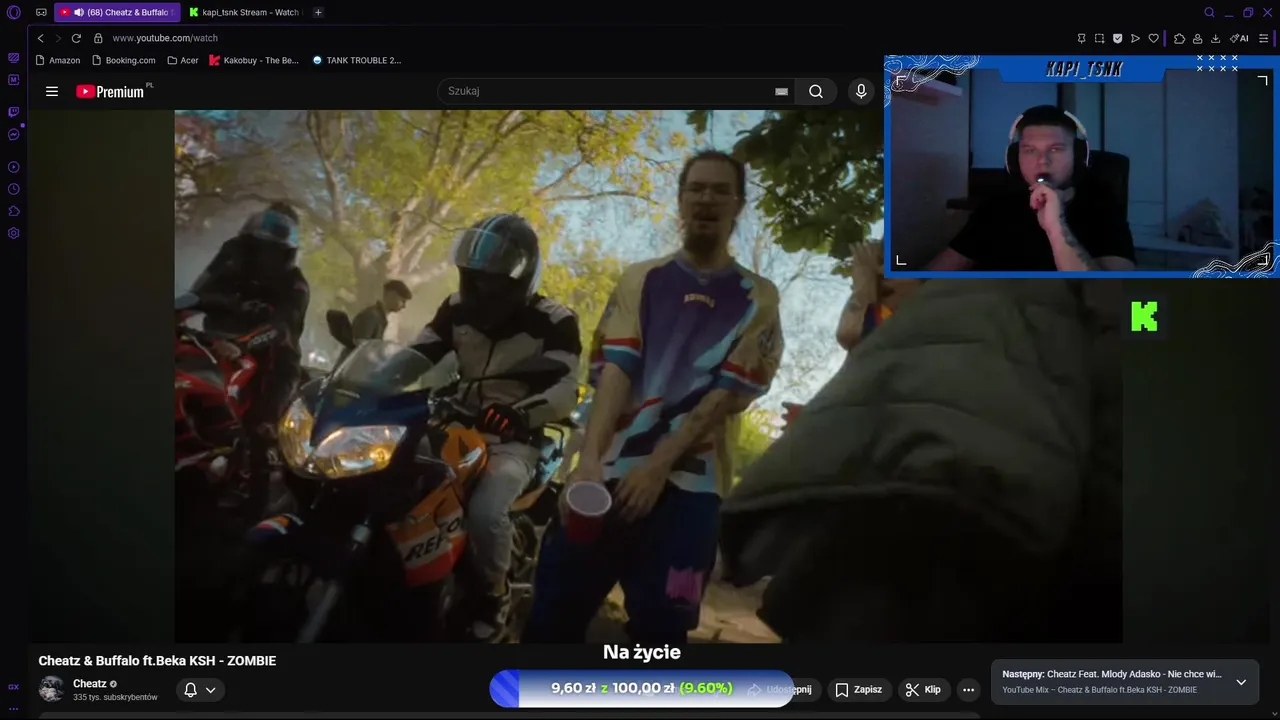The height and width of the screenshot is (720, 1280).
Task: Toggle the ad blocker shield
Action: (x=1117, y=38)
